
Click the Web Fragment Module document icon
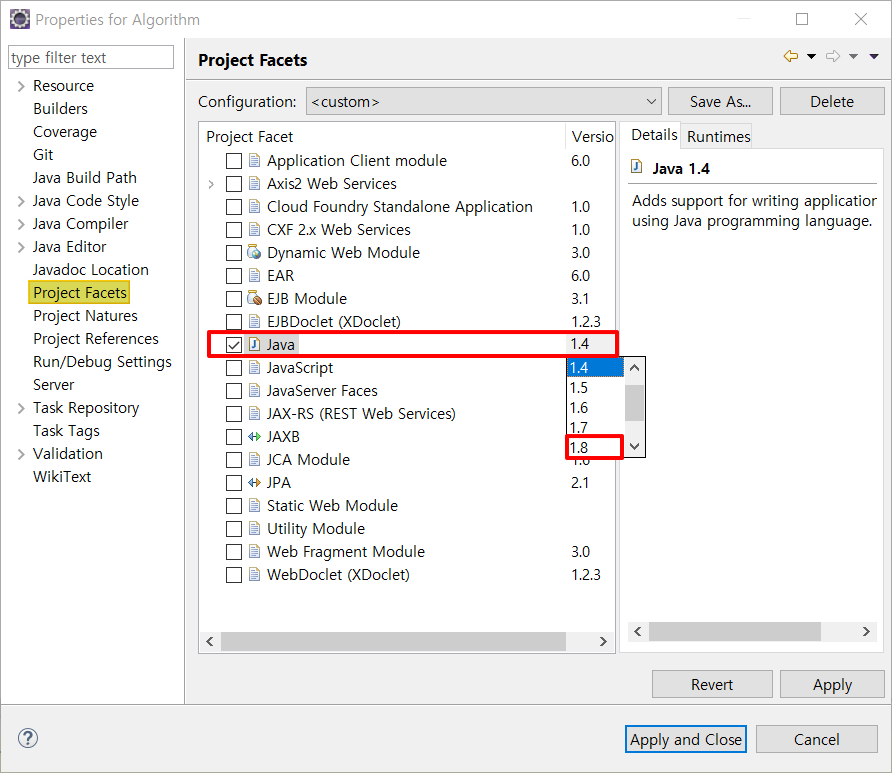tap(254, 551)
